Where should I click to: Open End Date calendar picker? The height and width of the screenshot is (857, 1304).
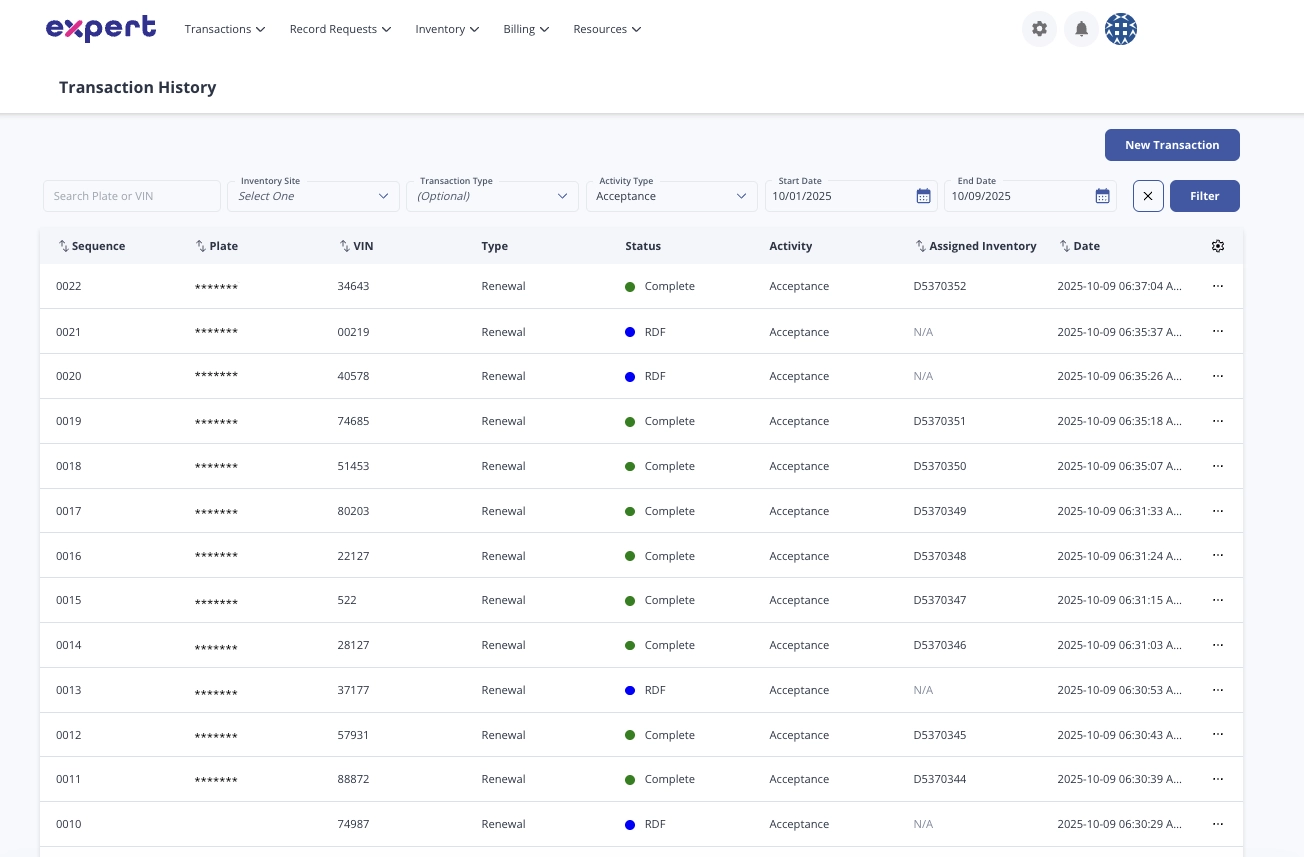pos(1102,196)
